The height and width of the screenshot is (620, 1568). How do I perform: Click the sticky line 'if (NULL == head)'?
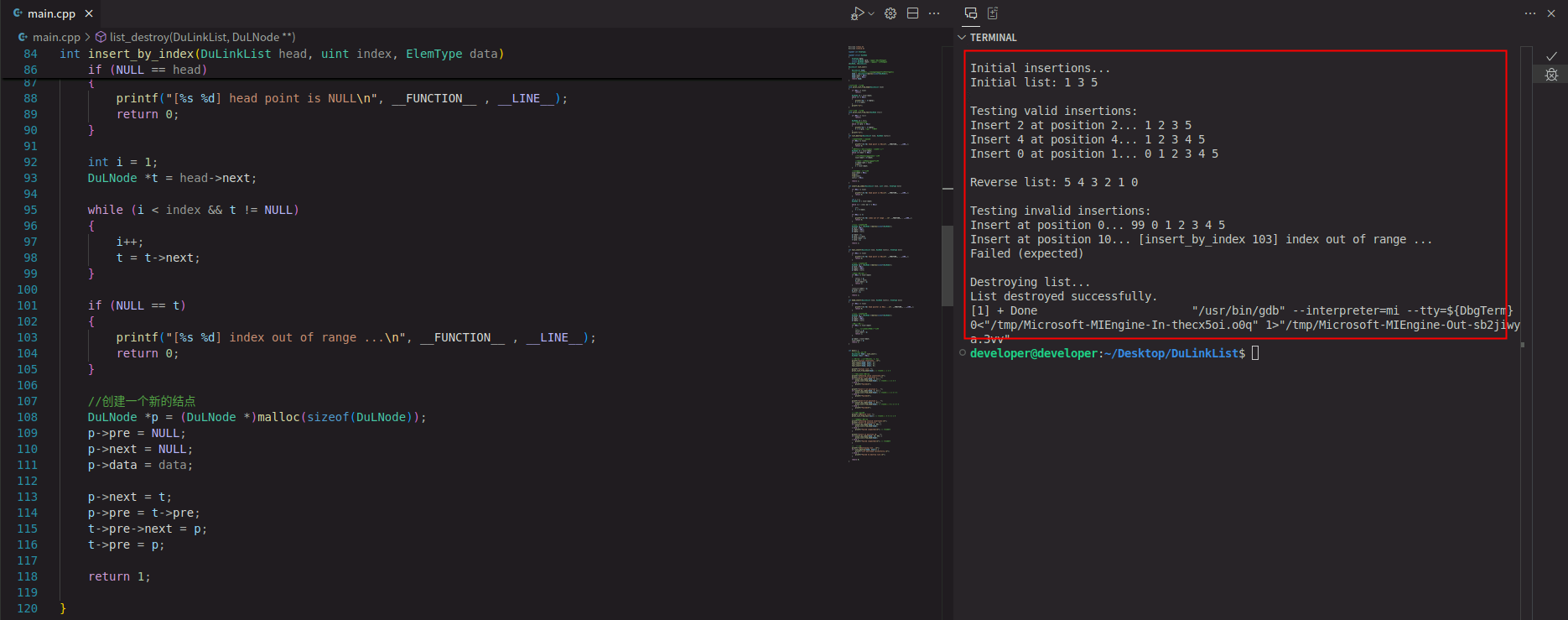148,70
